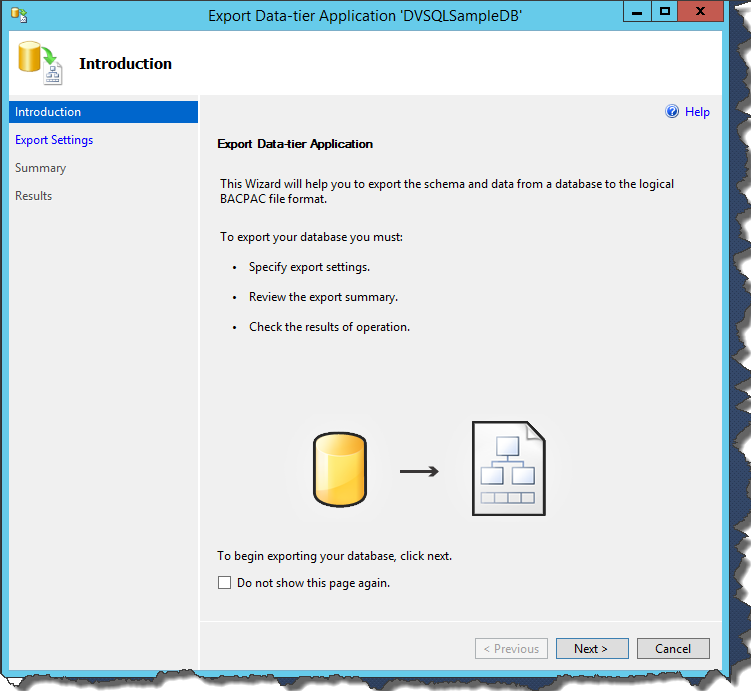Go to Export Settings step
This screenshot has height=691, width=751.
[54, 140]
